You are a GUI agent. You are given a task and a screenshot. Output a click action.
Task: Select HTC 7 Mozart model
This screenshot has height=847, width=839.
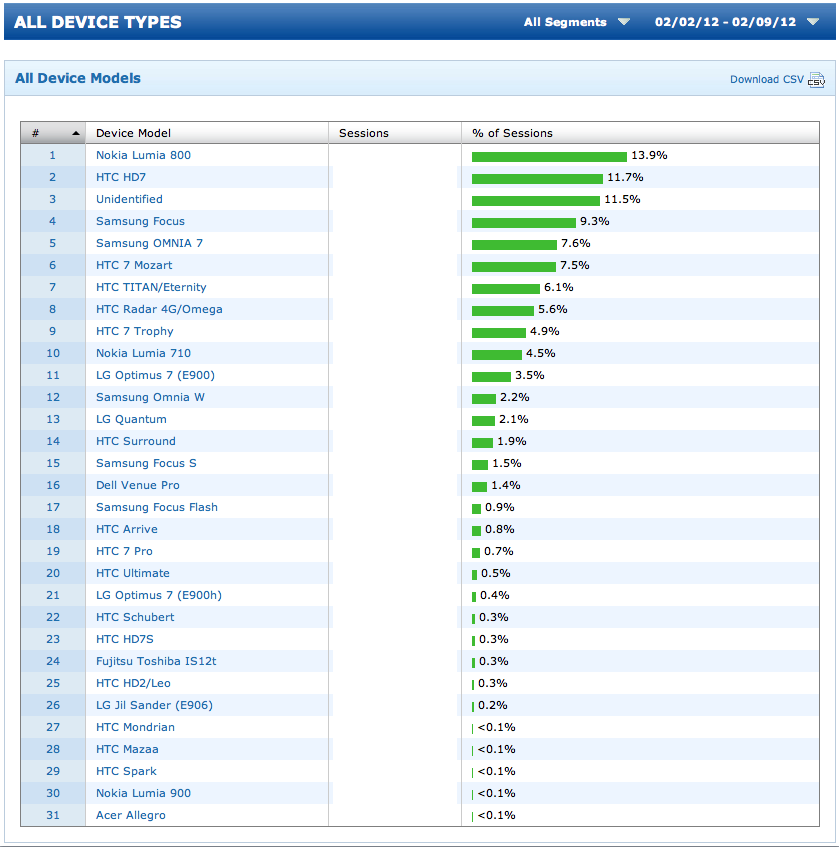[134, 265]
